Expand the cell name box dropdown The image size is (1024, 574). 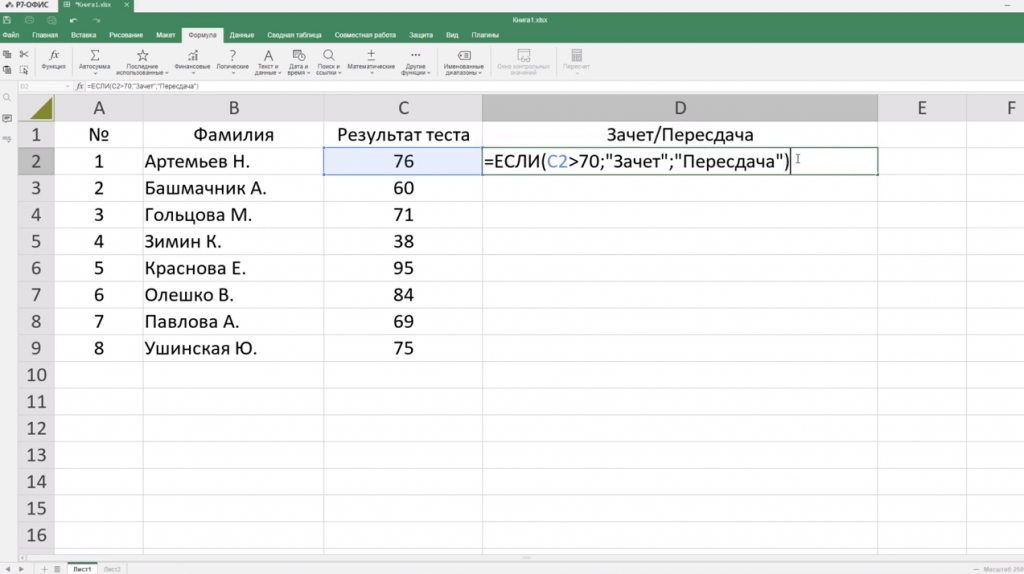point(67,86)
